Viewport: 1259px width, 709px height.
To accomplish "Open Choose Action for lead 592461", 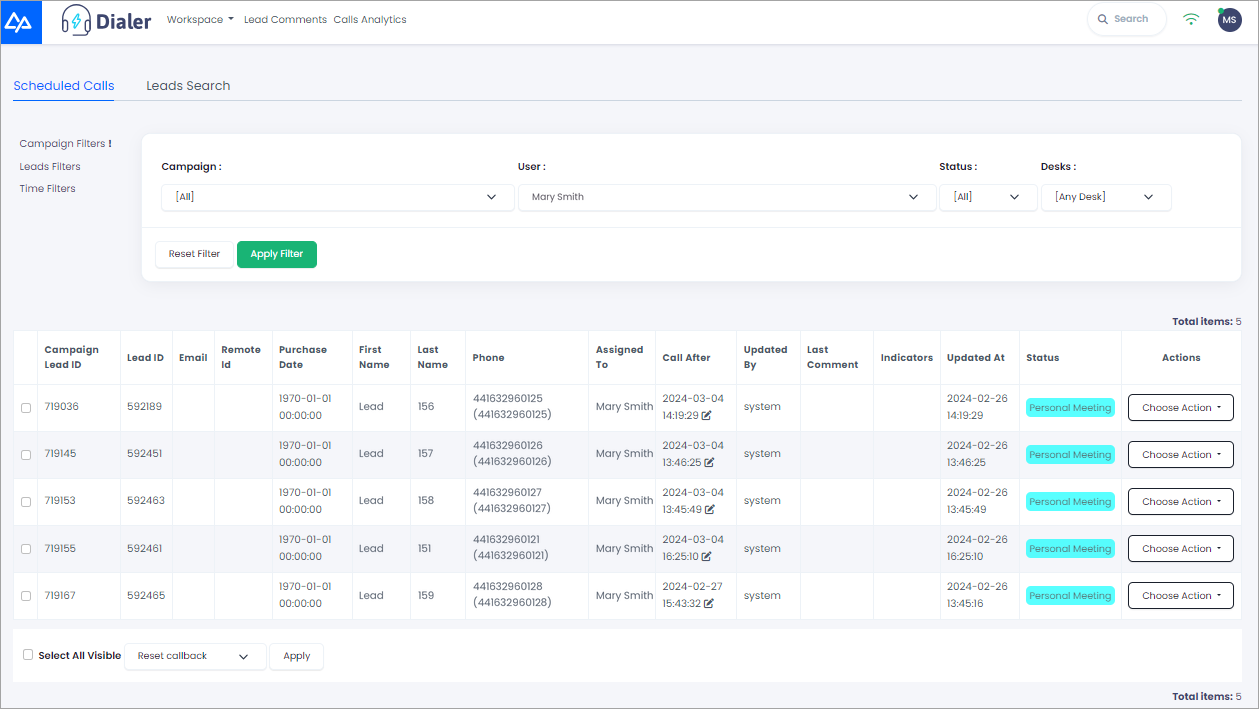I will click(x=1181, y=549).
